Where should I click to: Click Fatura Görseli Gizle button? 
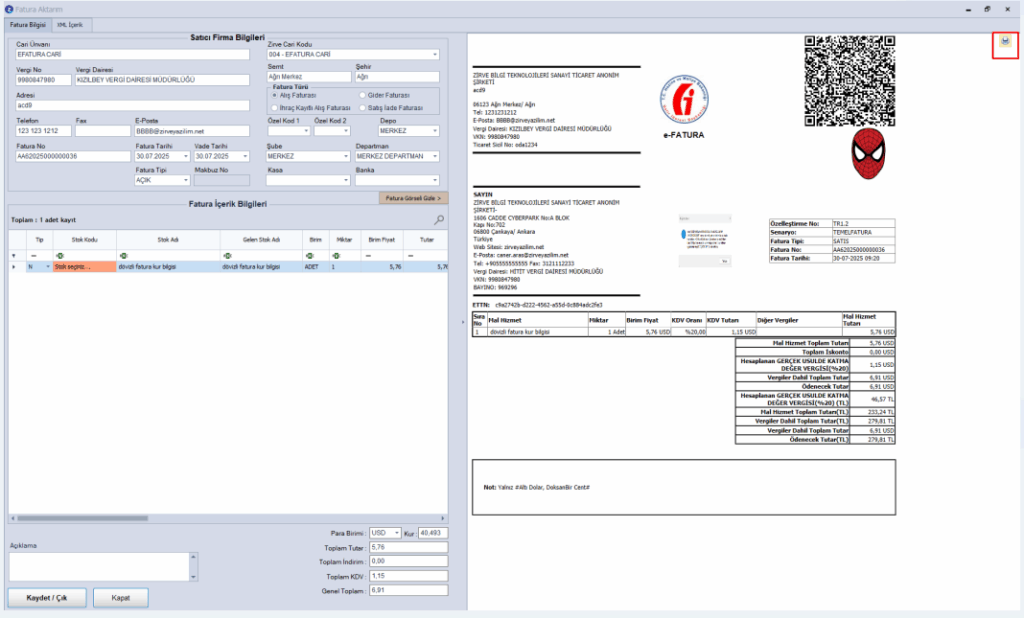pos(413,198)
